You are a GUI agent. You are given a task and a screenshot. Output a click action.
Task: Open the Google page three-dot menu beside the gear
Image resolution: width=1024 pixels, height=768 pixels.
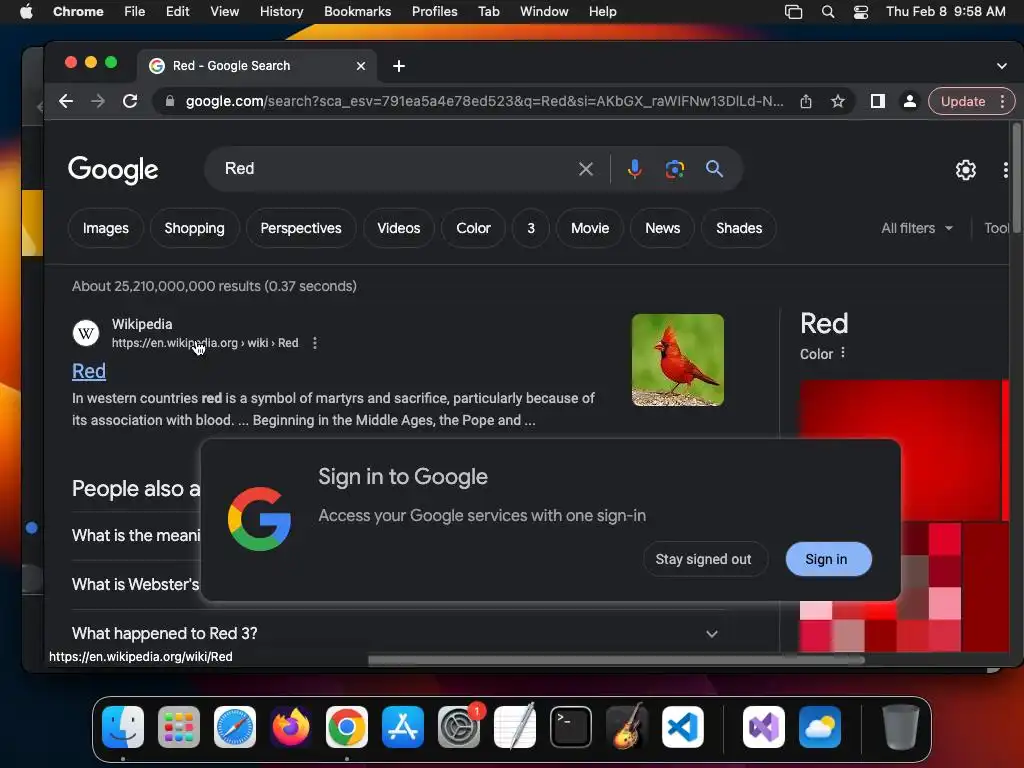(1005, 170)
